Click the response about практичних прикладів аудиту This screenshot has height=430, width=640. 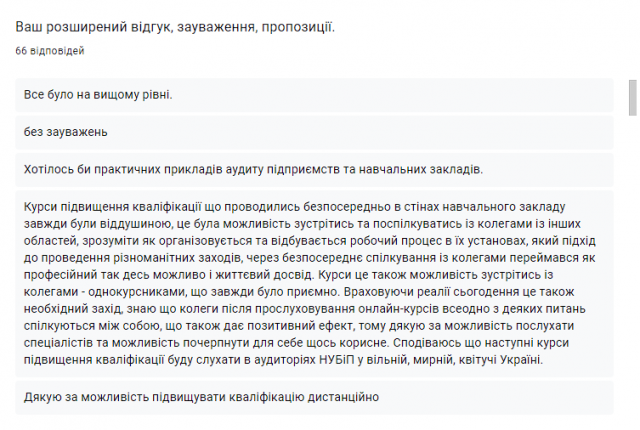tap(314, 170)
